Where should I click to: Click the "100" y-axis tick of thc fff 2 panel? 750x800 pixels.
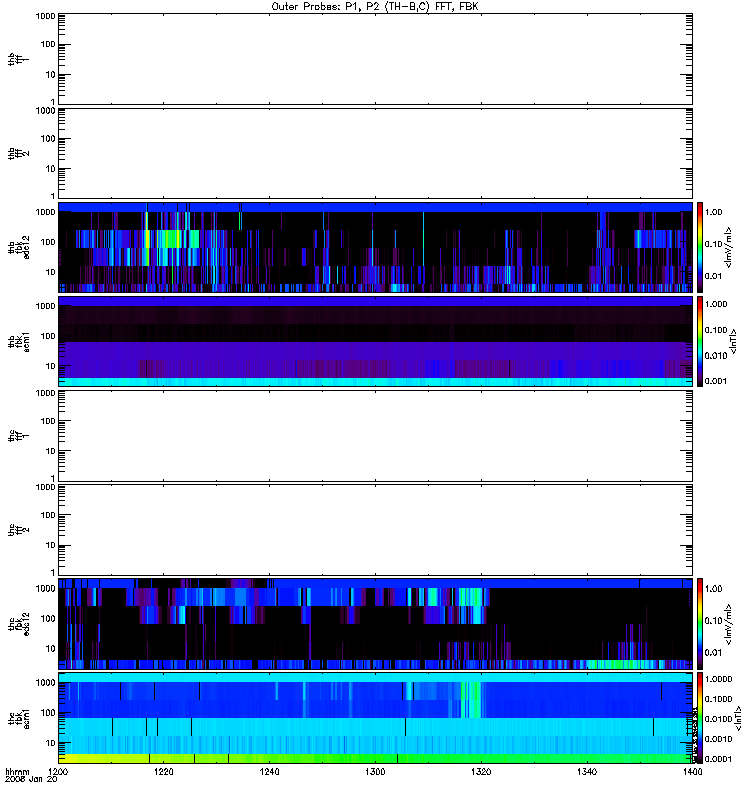[x=48, y=515]
